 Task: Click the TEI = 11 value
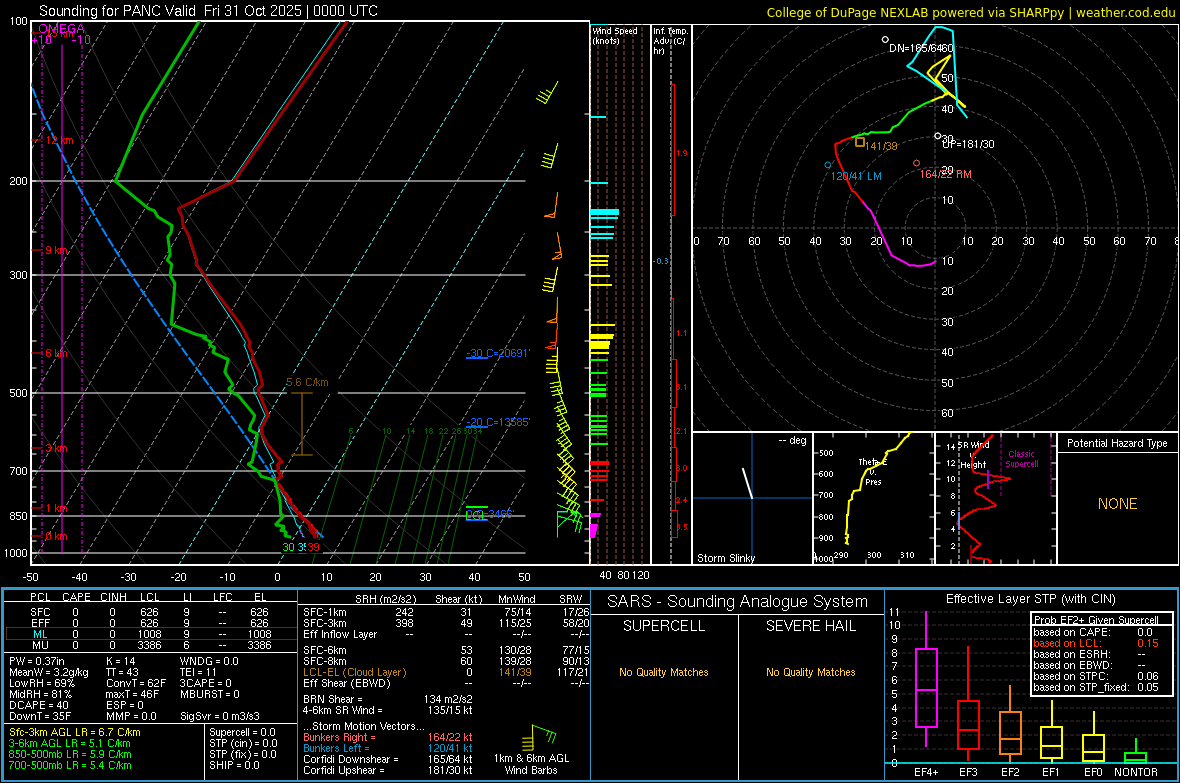pos(199,672)
